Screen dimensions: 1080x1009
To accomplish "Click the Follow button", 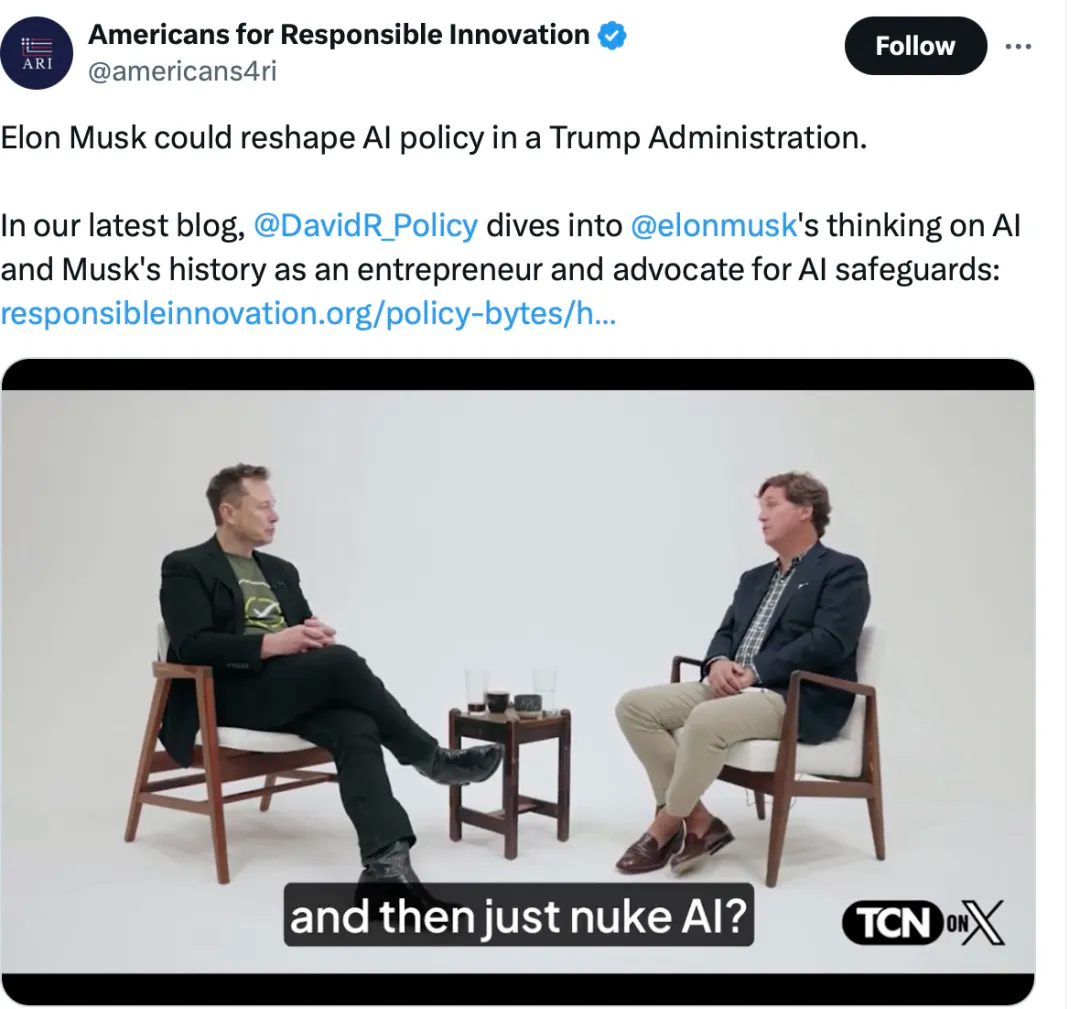I will point(915,46).
